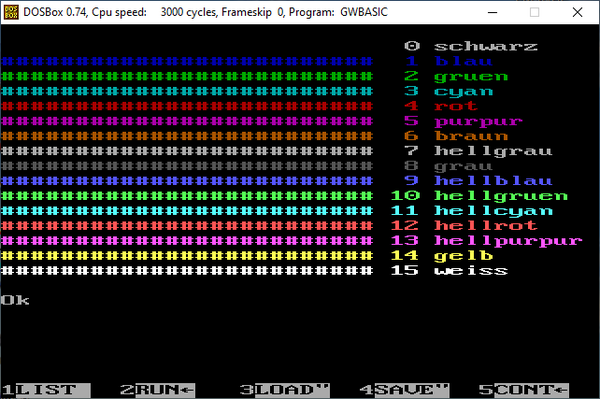Select the LIST function key label

point(53,390)
